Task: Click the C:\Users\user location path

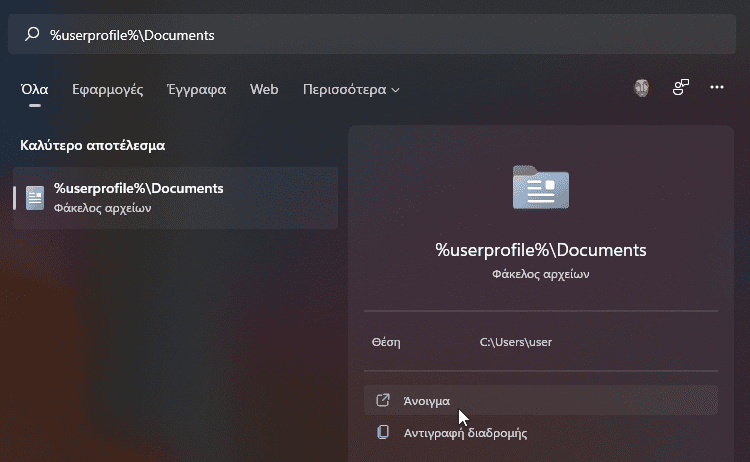Action: coord(516,342)
